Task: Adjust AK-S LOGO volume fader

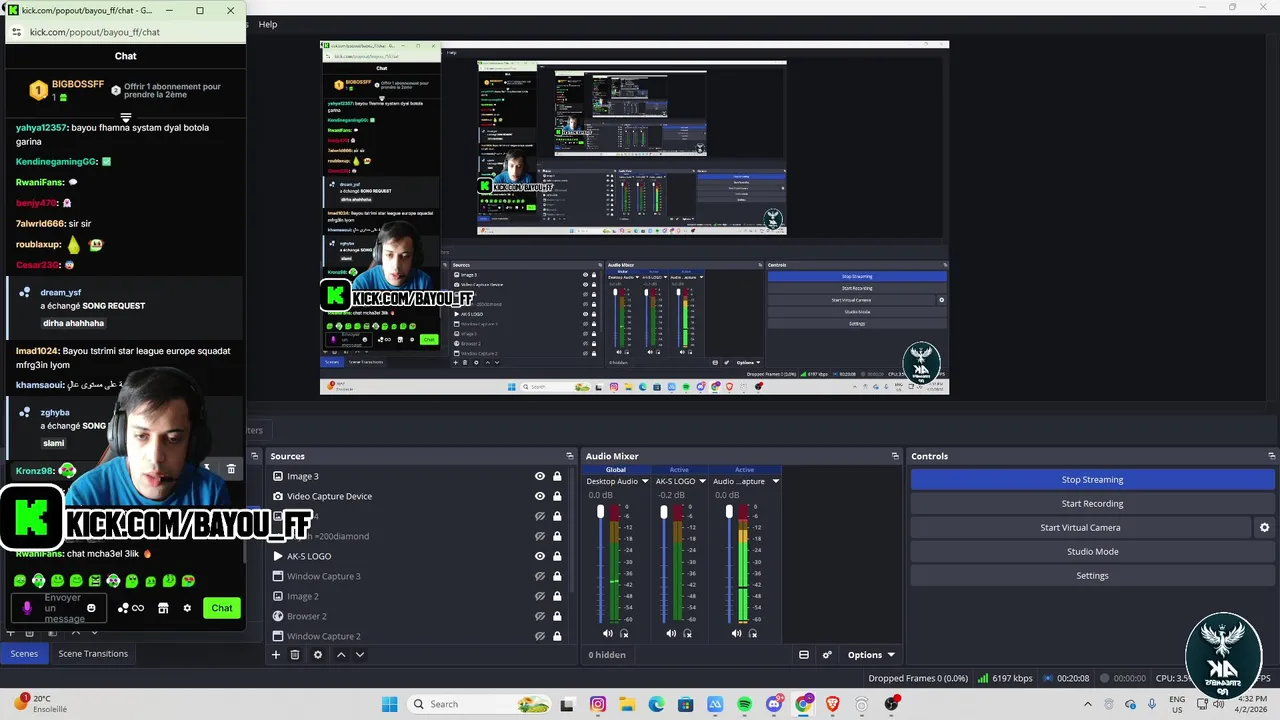Action: 664,512
